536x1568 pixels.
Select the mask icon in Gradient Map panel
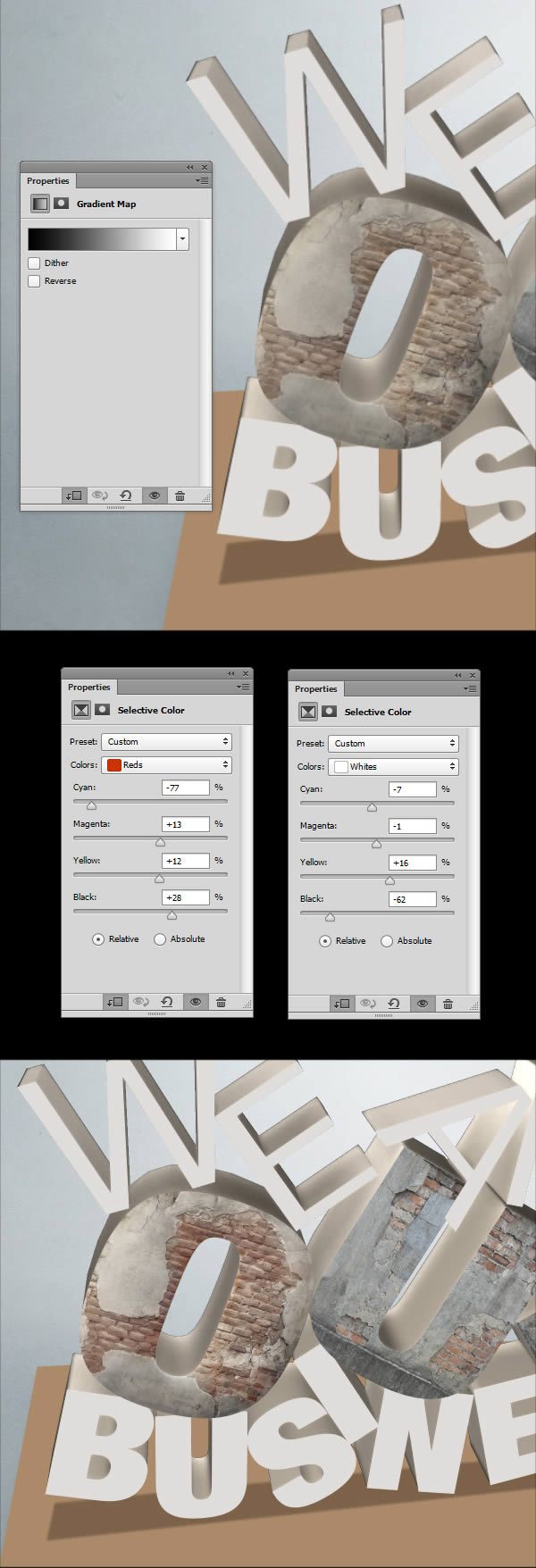click(61, 204)
